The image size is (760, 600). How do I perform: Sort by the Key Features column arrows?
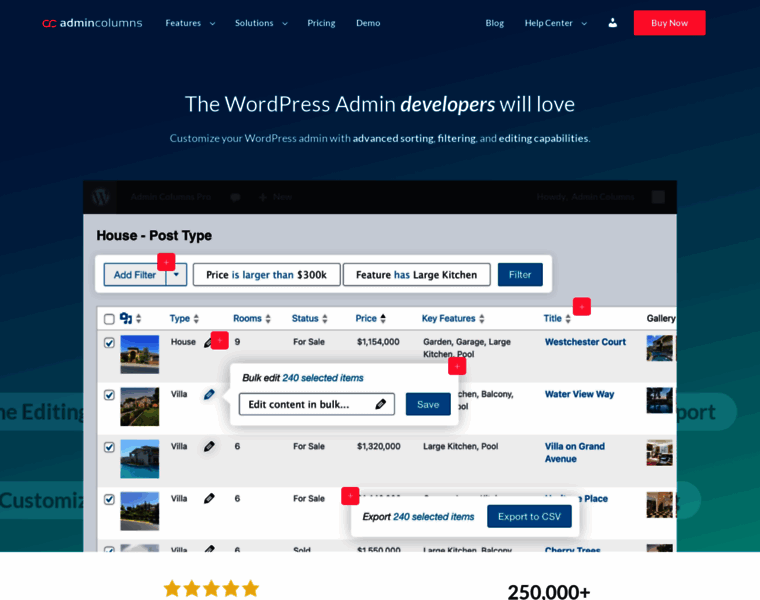(482, 318)
